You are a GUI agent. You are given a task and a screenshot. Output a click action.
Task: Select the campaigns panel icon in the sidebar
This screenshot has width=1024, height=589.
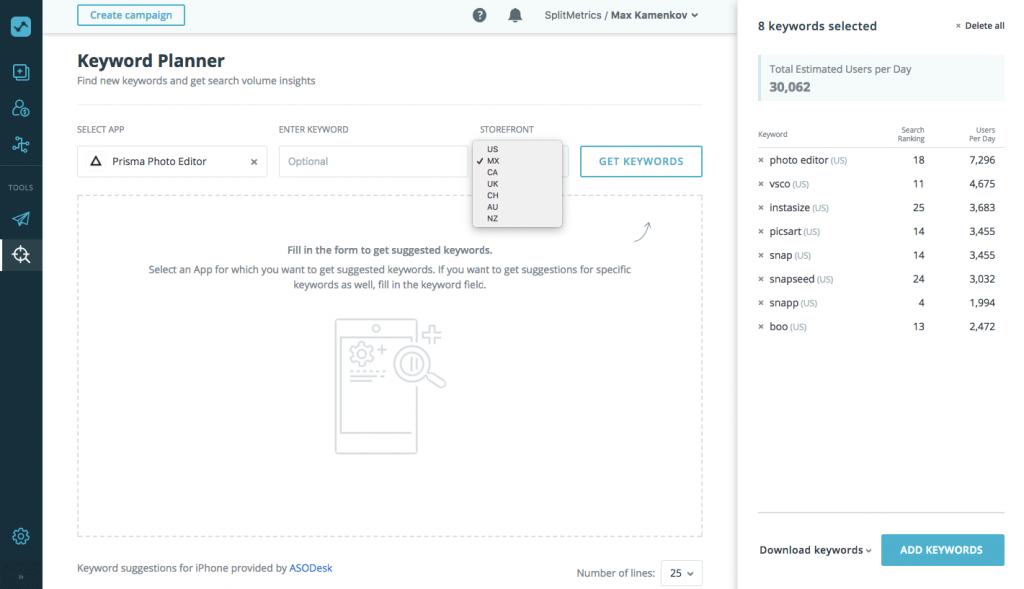click(21, 72)
